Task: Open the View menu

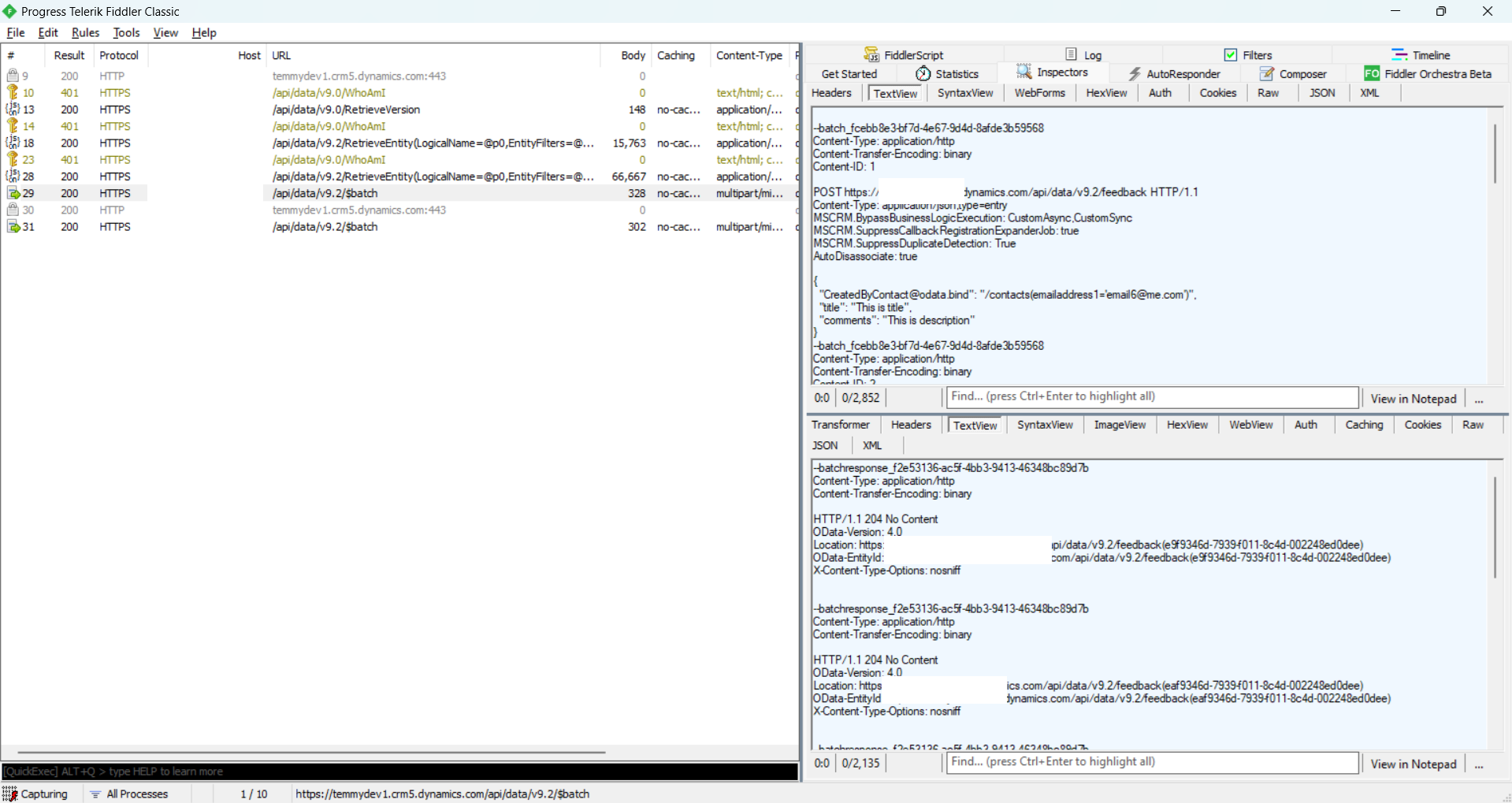Action: (165, 32)
